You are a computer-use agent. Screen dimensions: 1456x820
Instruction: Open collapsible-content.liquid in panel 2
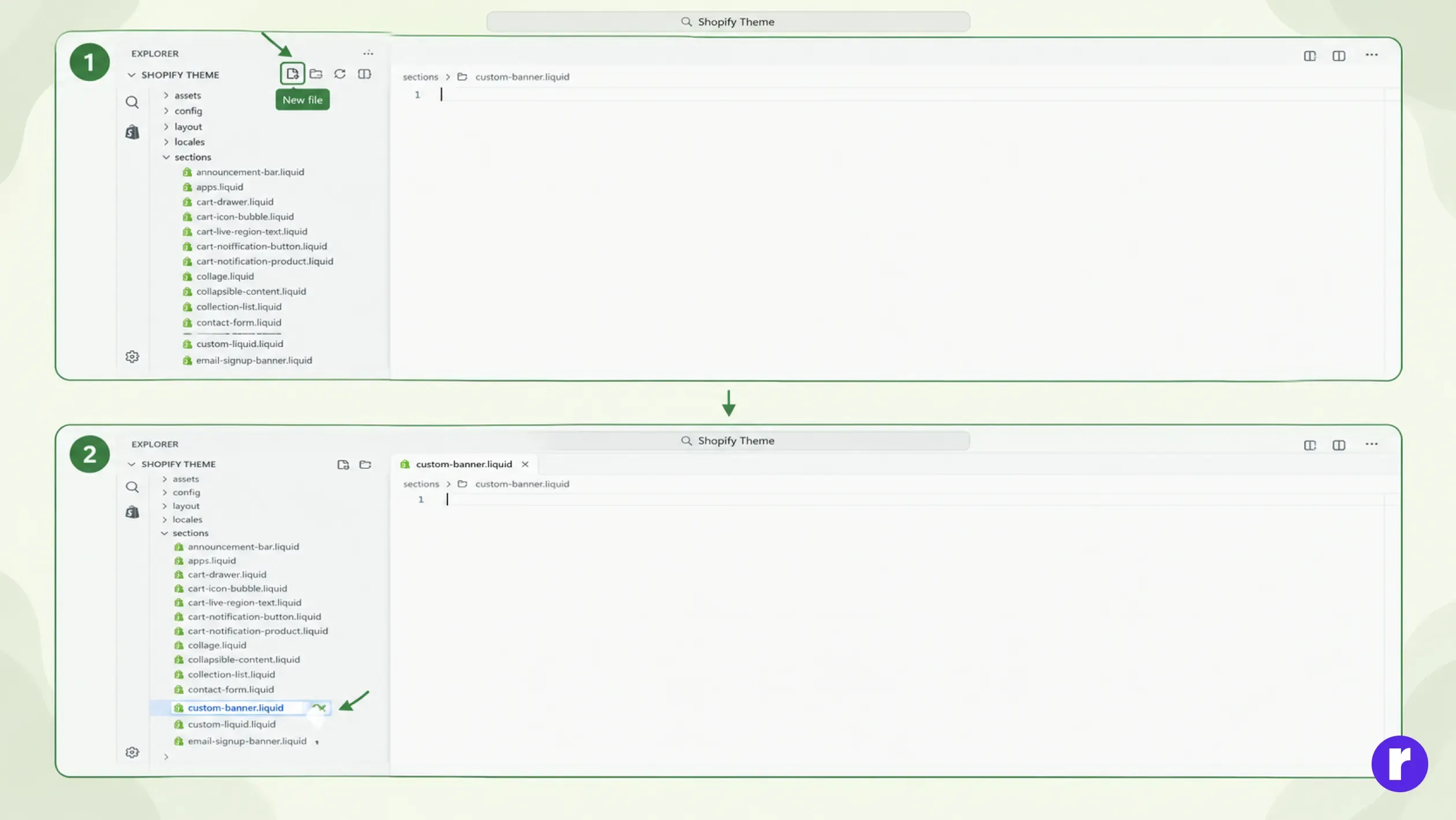pyautogui.click(x=243, y=660)
